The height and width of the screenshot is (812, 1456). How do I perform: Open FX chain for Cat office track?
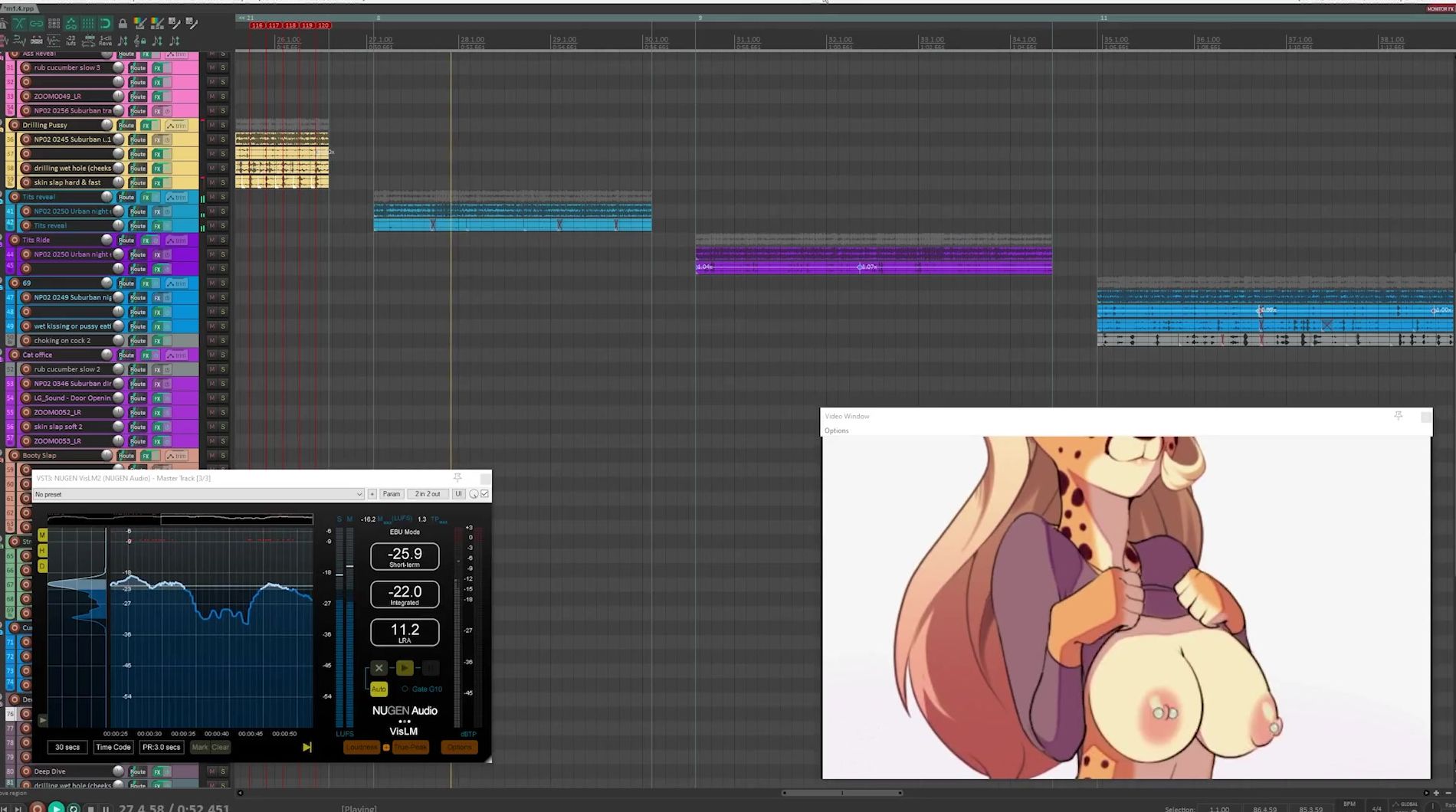point(146,355)
